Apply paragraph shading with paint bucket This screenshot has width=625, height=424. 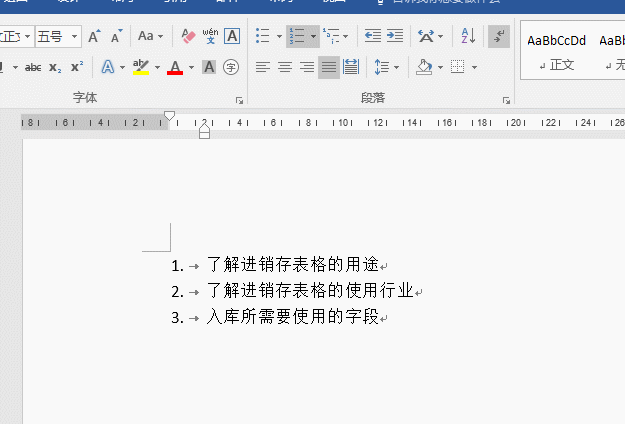424,67
